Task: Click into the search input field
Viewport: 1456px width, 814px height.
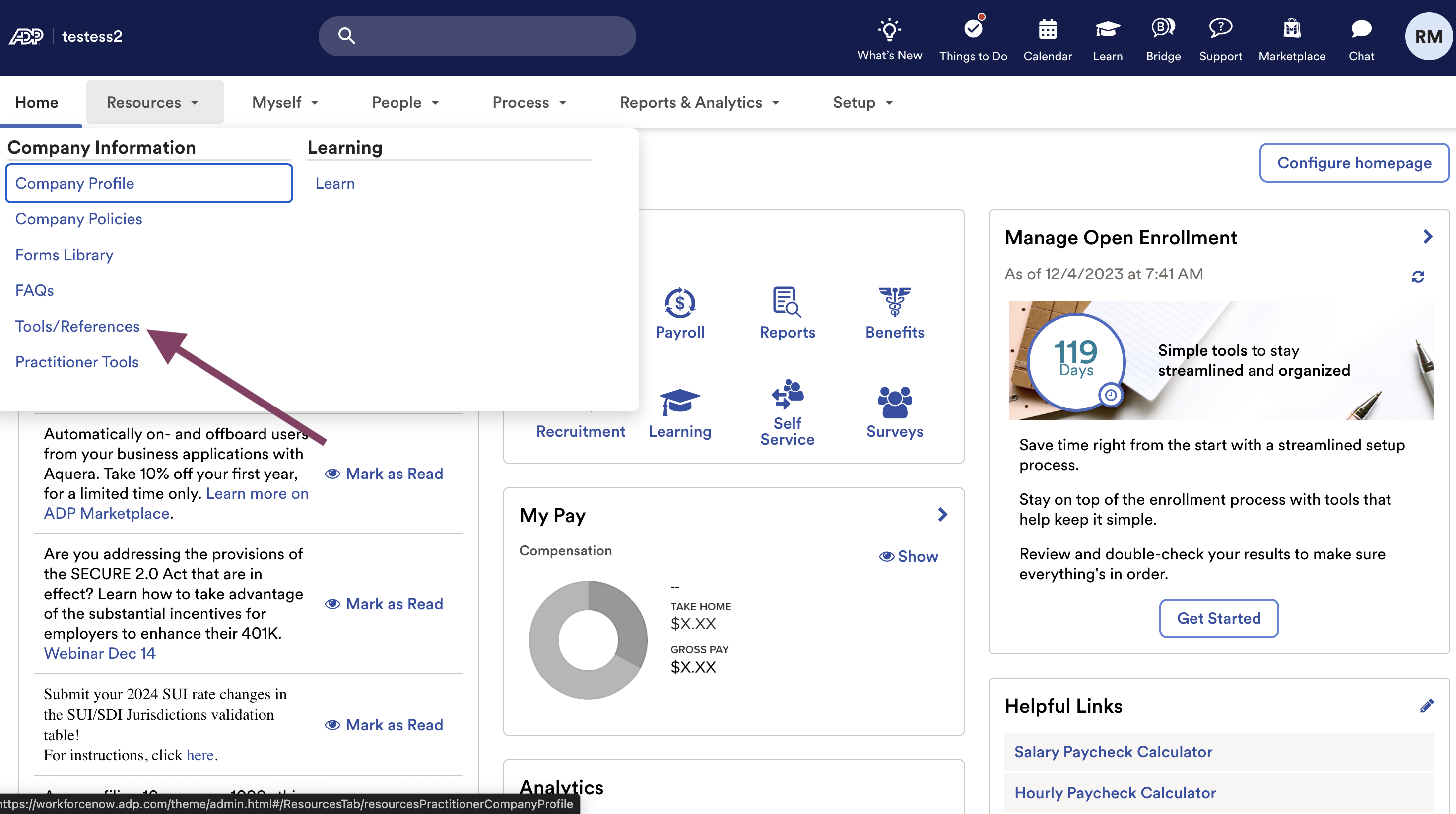Action: (x=477, y=36)
